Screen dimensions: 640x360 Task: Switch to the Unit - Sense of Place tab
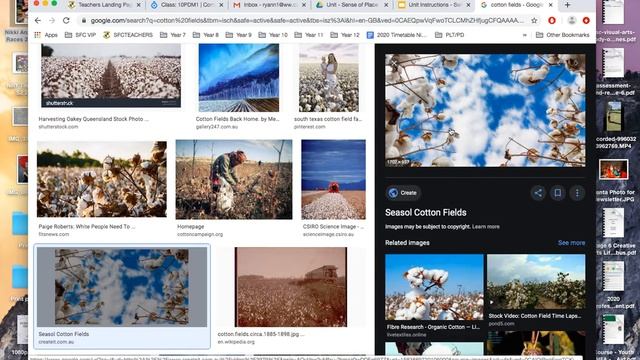(352, 5)
